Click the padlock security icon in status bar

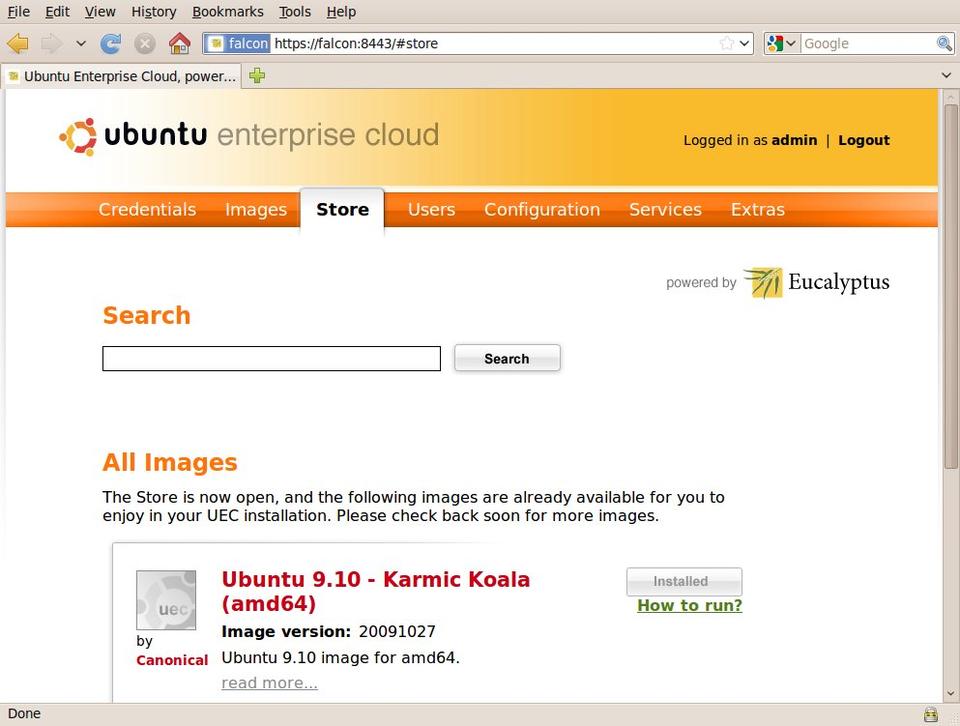[x=931, y=714]
